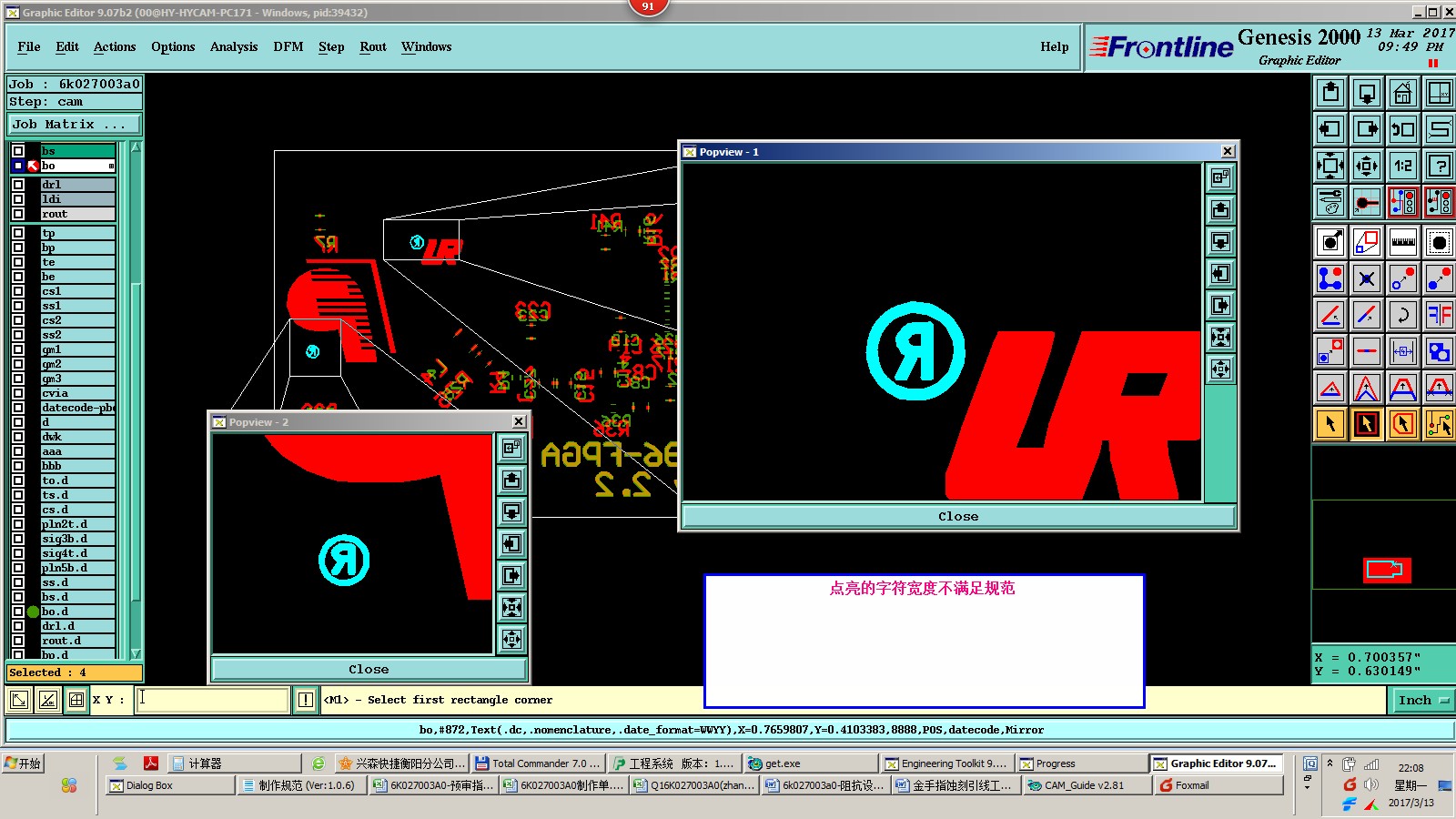The width and height of the screenshot is (1456, 819).
Task: Click the pan left icon
Action: pyautogui.click(x=1330, y=129)
